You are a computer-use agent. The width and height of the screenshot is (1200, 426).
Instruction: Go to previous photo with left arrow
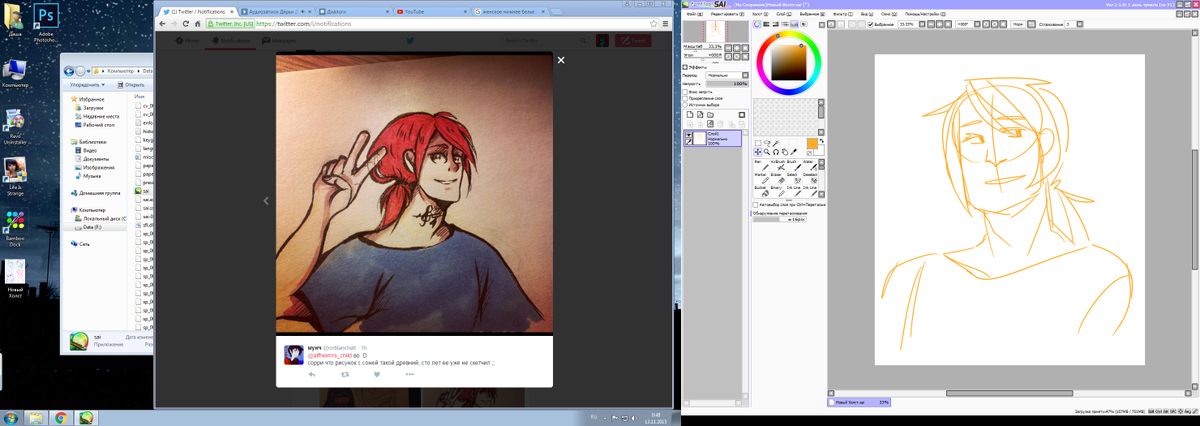(266, 201)
